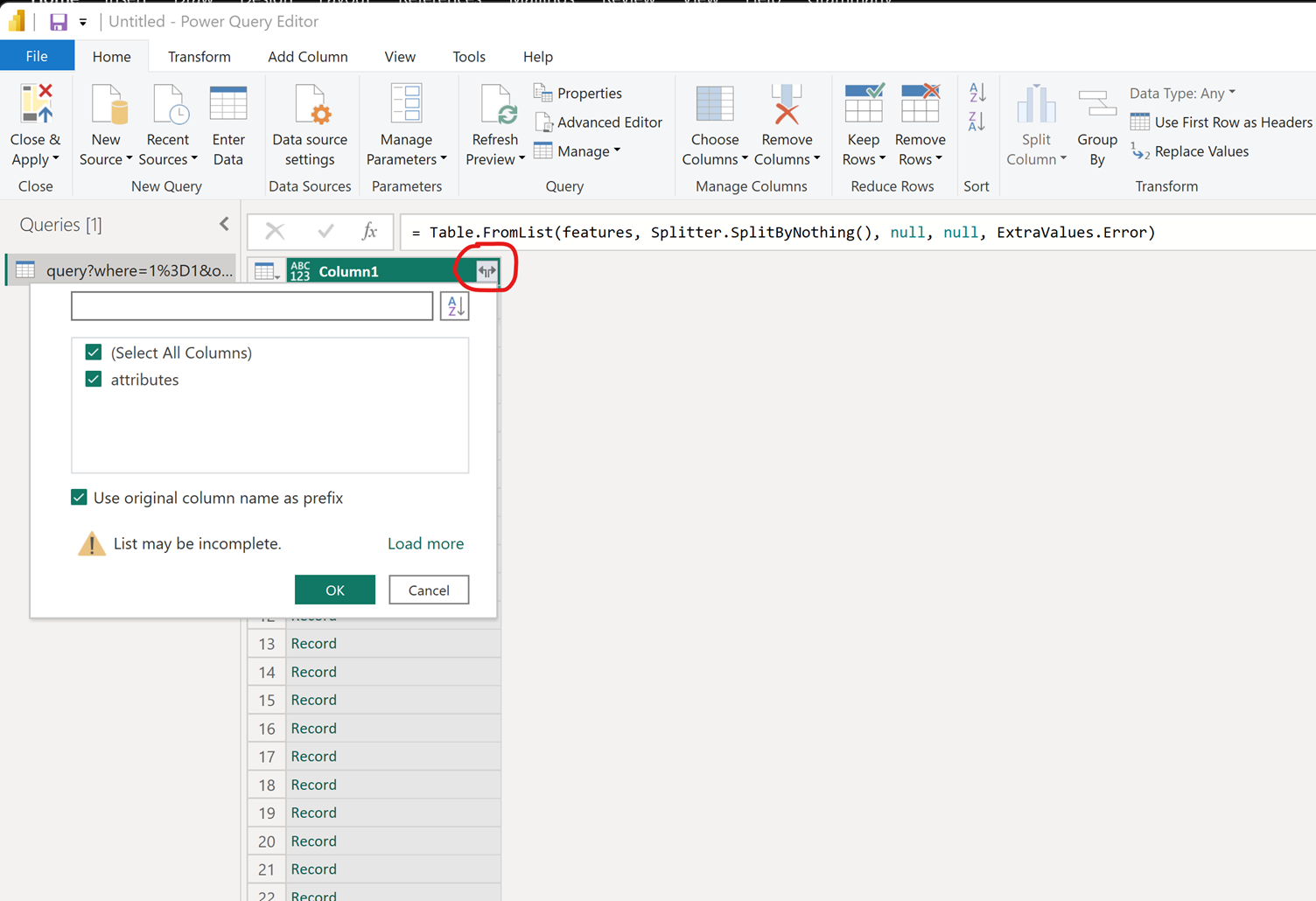Open New Source icon
Viewport: 1316px width, 901px height.
point(108,105)
